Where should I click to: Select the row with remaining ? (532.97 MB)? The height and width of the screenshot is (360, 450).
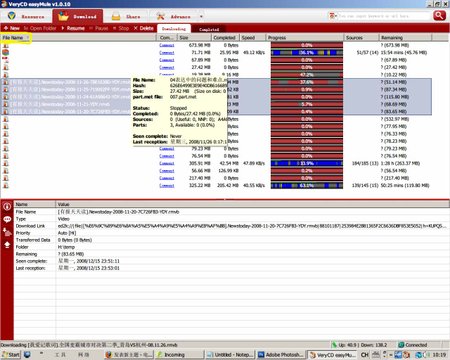click(x=216, y=119)
